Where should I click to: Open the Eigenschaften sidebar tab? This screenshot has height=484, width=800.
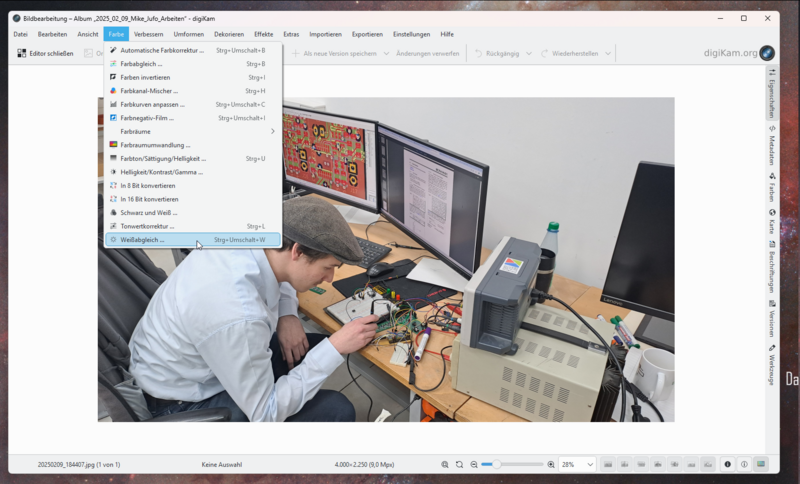(x=772, y=94)
